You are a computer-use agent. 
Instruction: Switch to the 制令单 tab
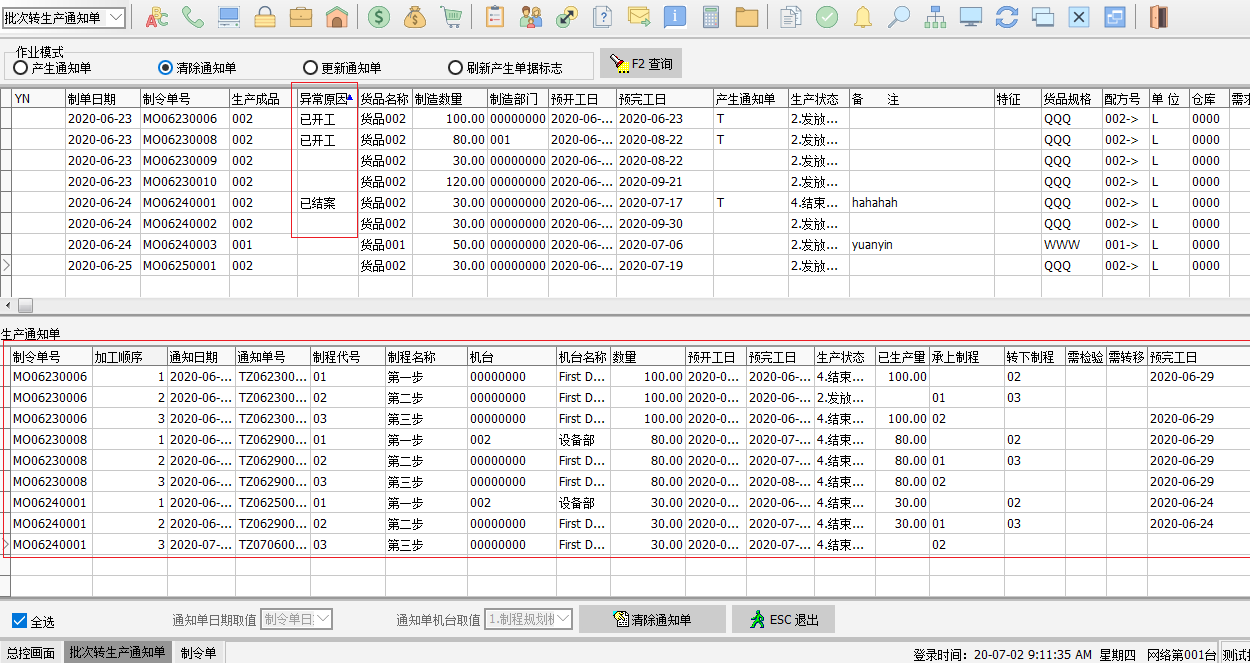click(198, 653)
